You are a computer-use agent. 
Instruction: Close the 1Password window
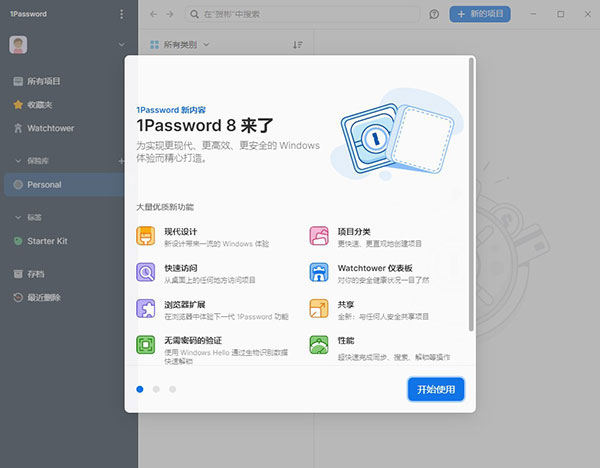588,14
